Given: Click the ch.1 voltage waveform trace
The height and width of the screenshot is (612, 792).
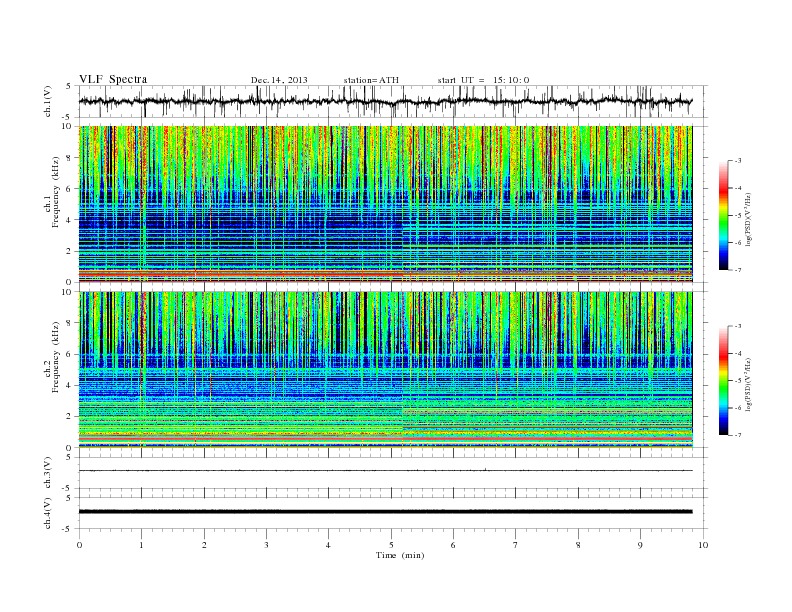Looking at the screenshot, I should pyautogui.click(x=385, y=101).
